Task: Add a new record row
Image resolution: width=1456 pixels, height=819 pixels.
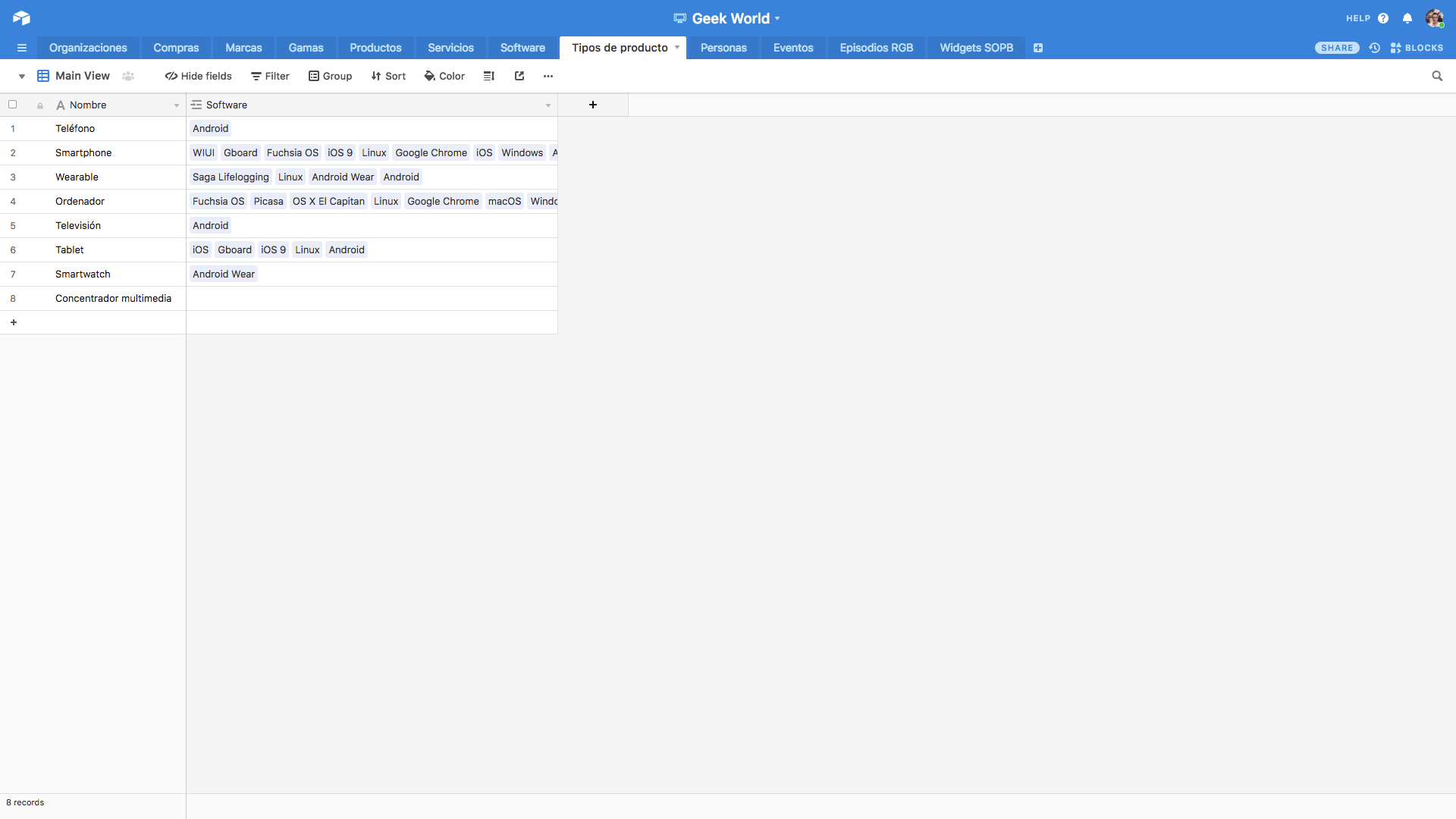Action: pyautogui.click(x=14, y=322)
